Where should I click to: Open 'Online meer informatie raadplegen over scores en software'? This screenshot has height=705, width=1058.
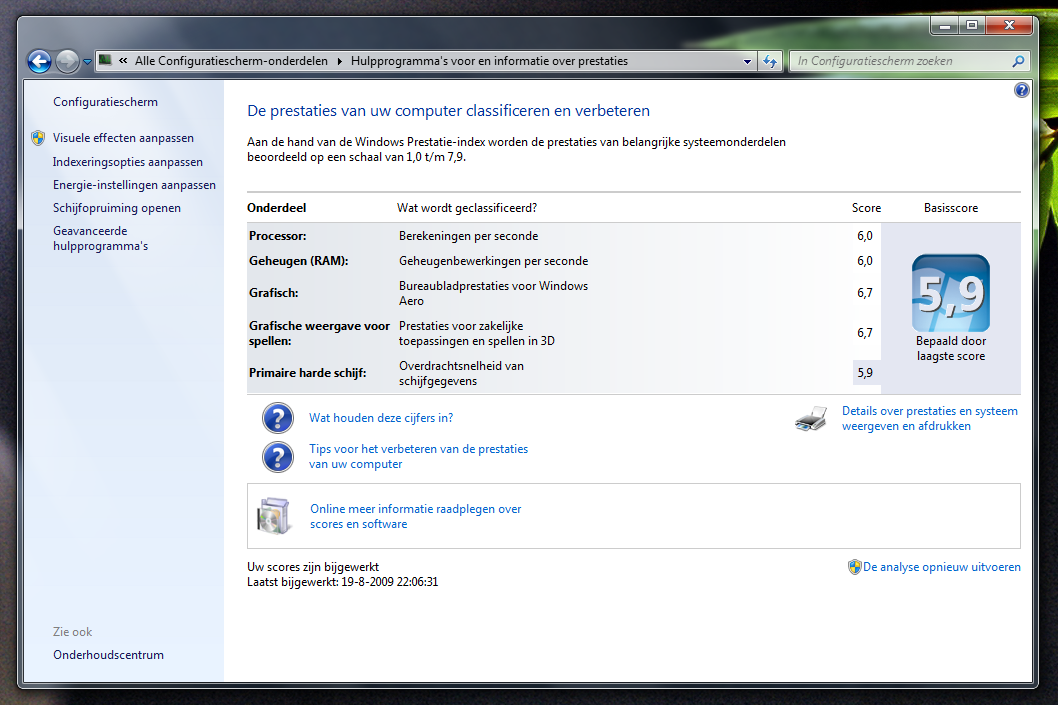pyautogui.click(x=416, y=517)
